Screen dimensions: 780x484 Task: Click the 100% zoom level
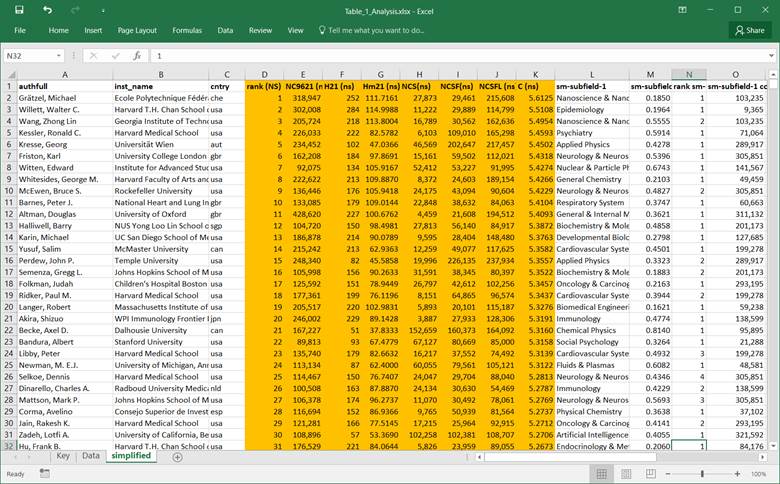(x=758, y=474)
